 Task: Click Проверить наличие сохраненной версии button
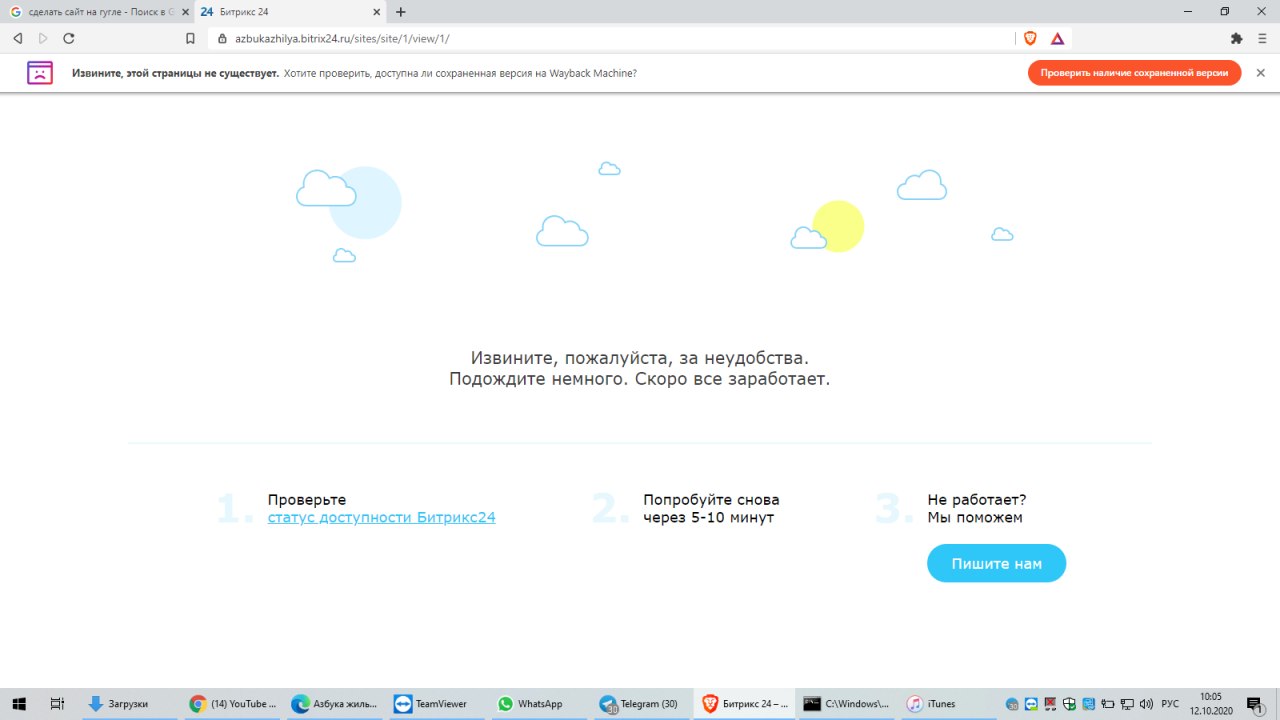click(1134, 73)
